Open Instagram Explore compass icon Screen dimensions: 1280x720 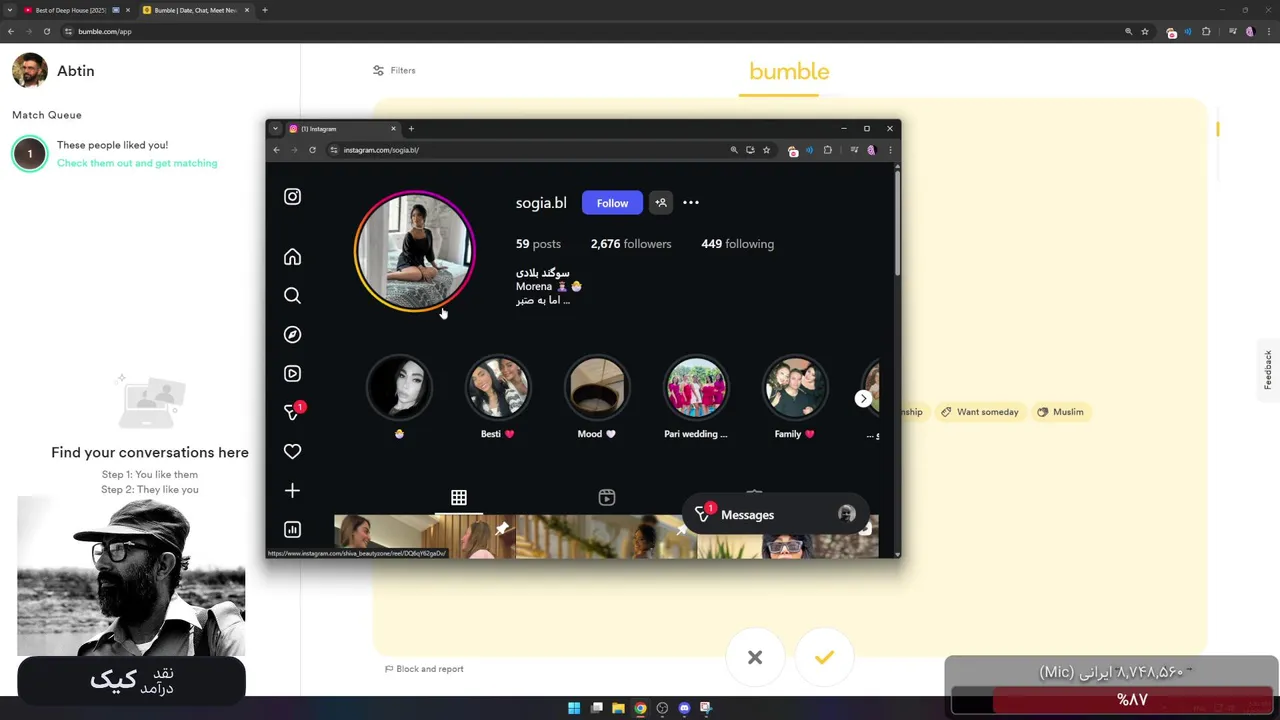tap(292, 335)
